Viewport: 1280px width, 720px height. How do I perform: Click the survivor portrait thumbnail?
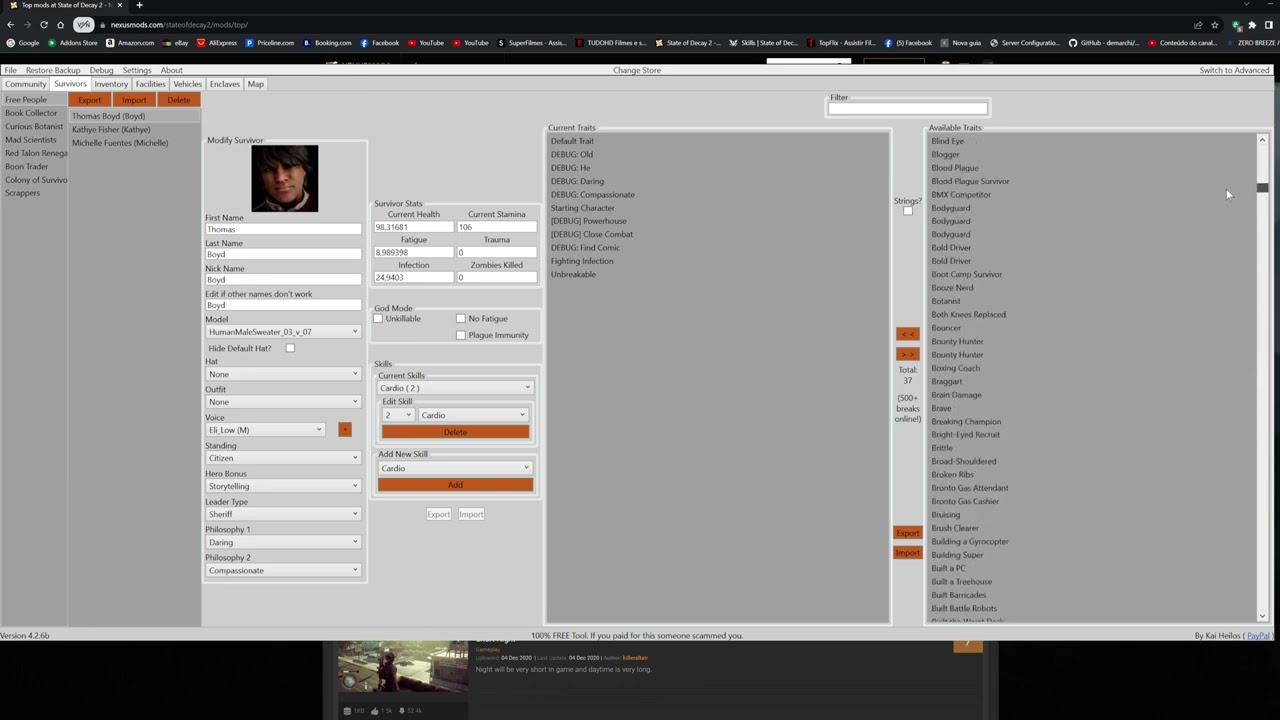click(x=285, y=179)
